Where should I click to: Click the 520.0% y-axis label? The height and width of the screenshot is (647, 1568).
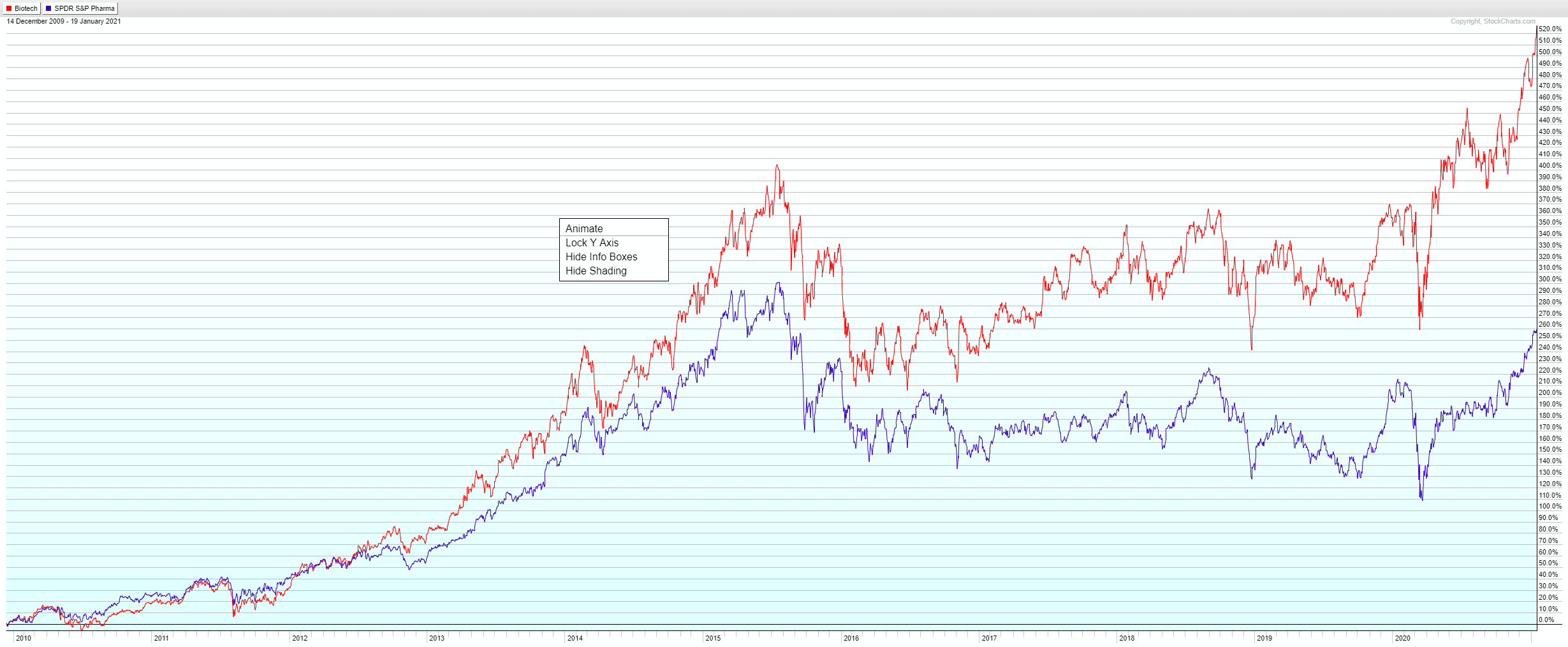(x=1550, y=29)
